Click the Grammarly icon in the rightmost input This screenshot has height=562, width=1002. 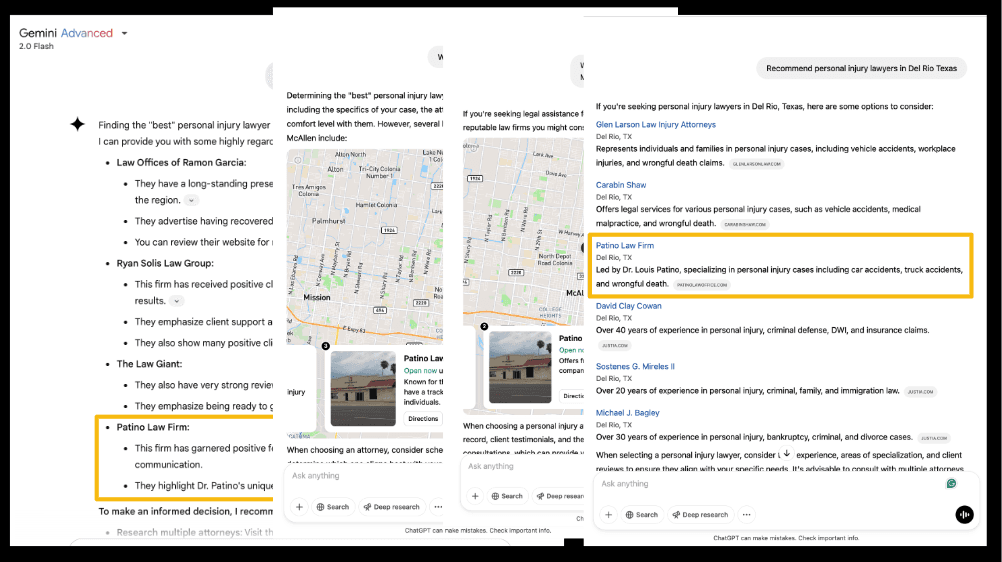tap(951, 484)
